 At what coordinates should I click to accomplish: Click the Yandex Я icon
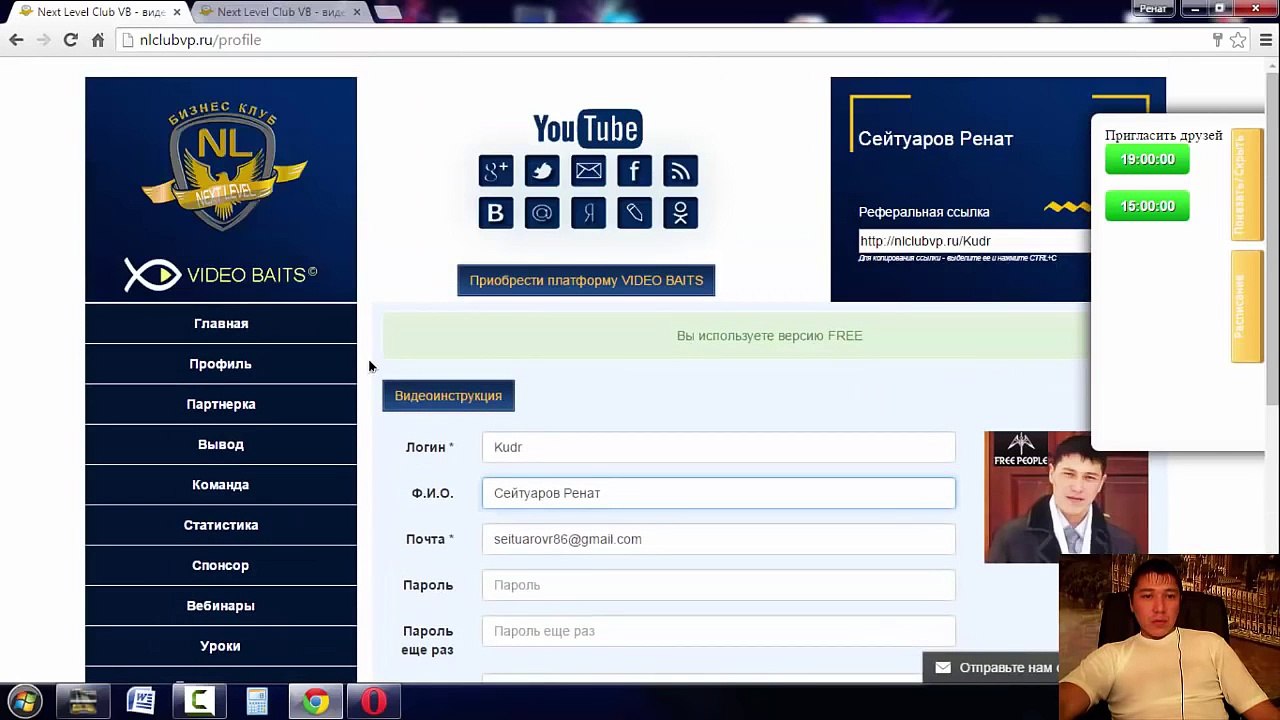[x=588, y=213]
